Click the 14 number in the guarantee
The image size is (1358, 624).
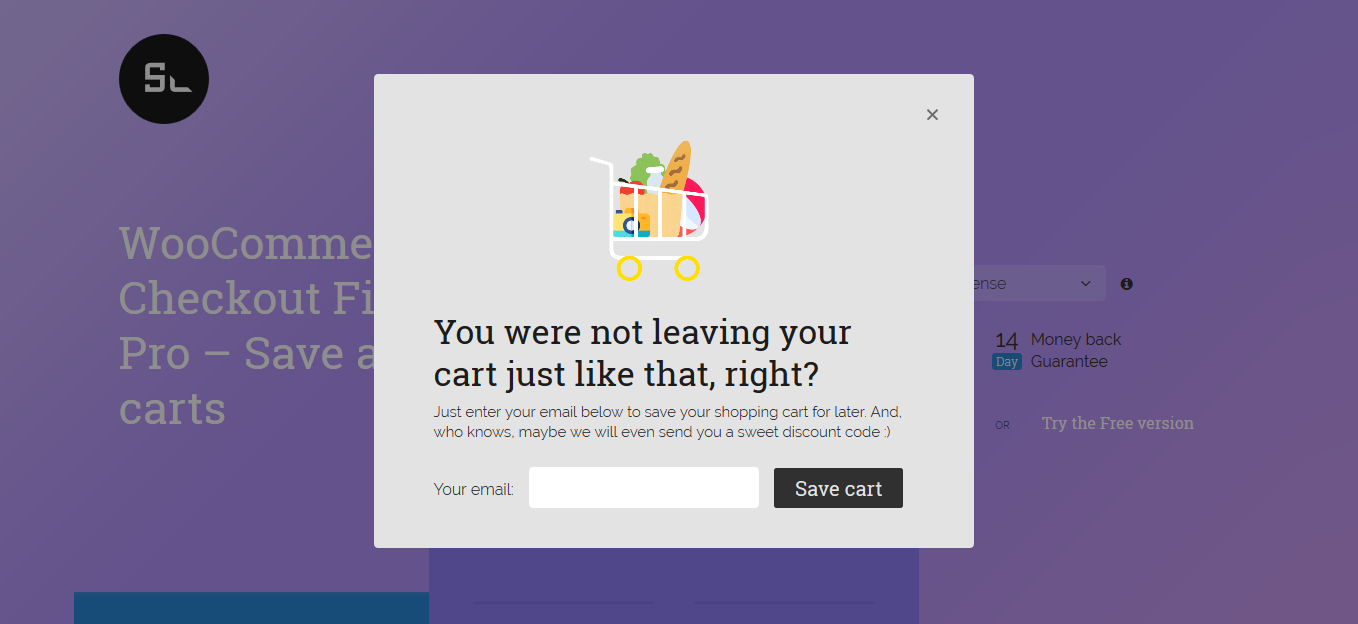pos(1007,340)
